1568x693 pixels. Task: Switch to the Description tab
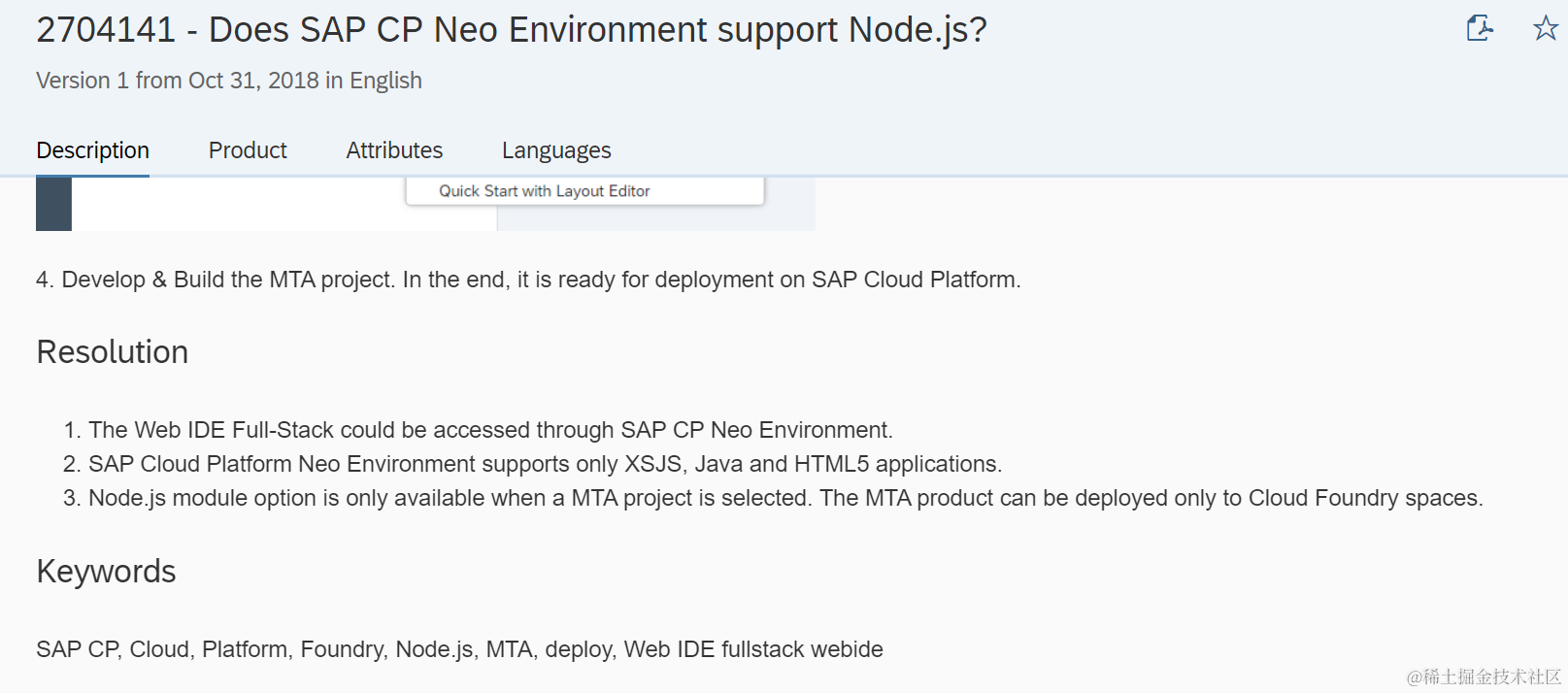click(x=92, y=150)
